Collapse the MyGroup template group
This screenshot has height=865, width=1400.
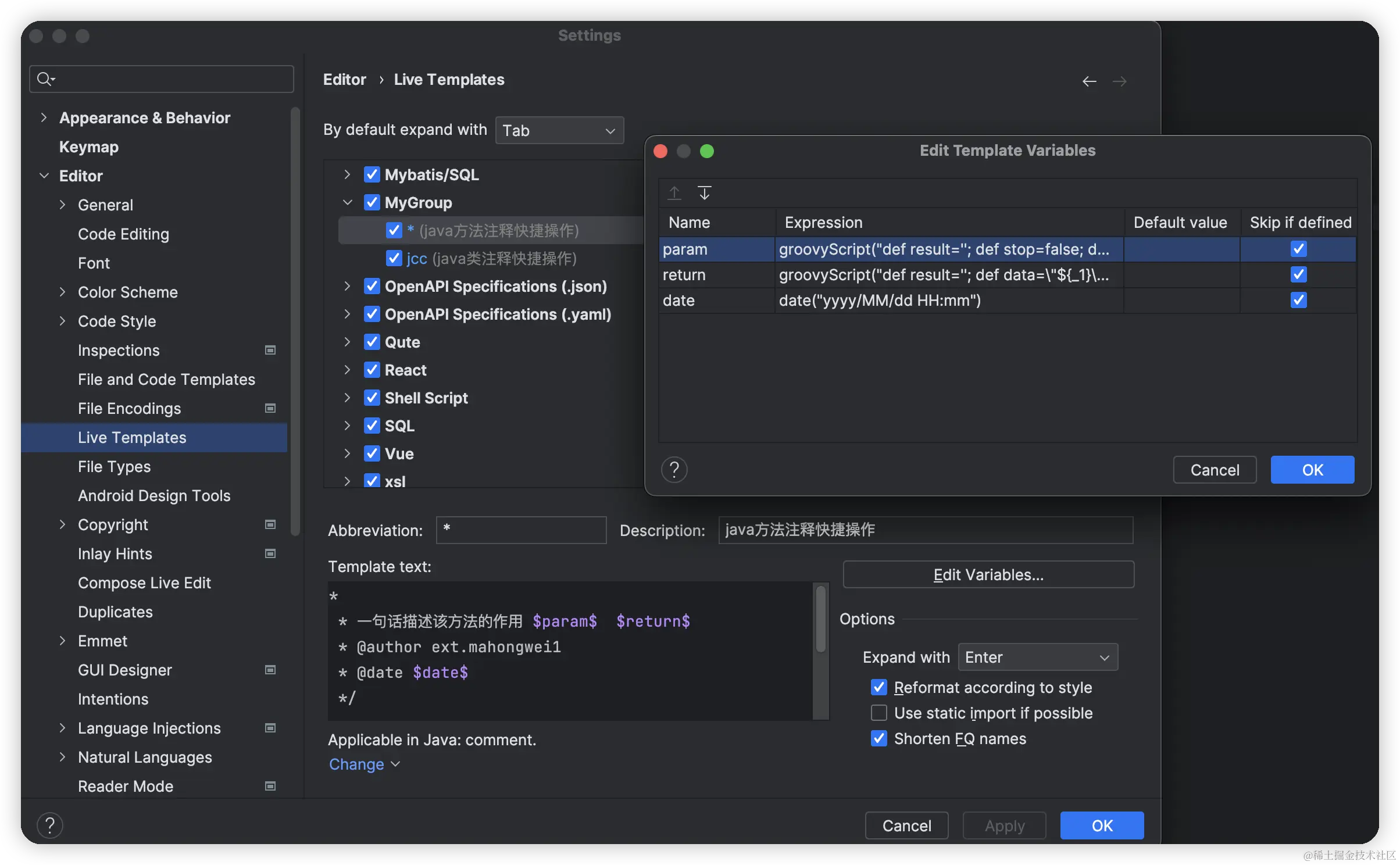(347, 202)
